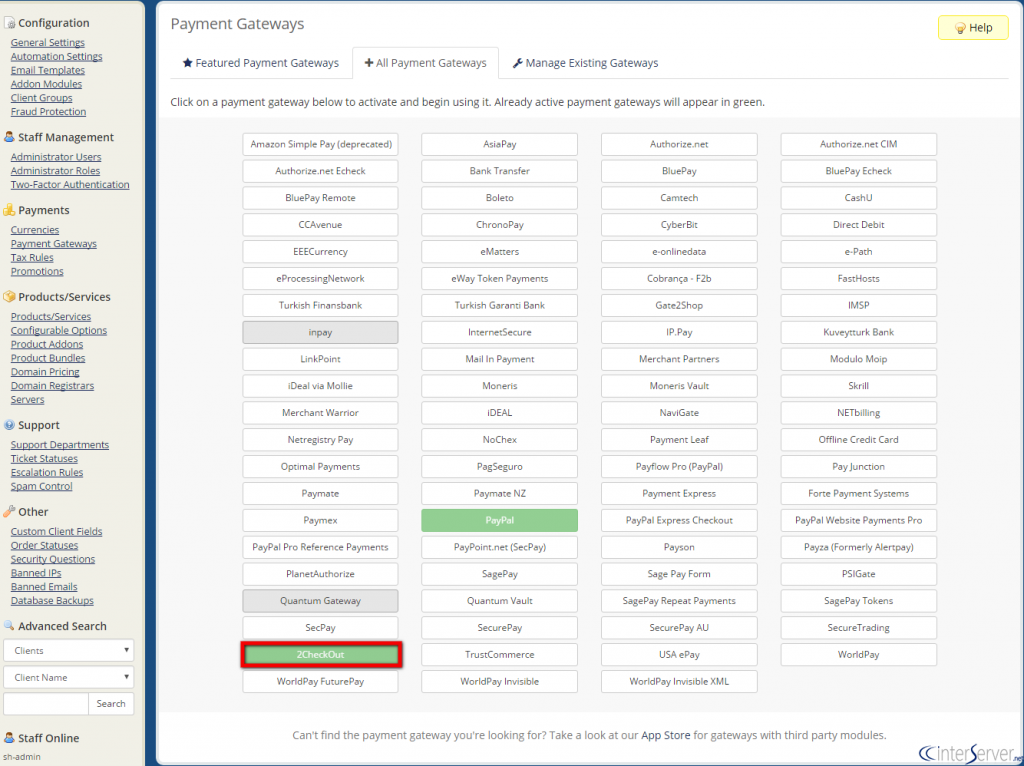1024x766 pixels.
Task: Activate USA ePay gateway
Action: [679, 654]
